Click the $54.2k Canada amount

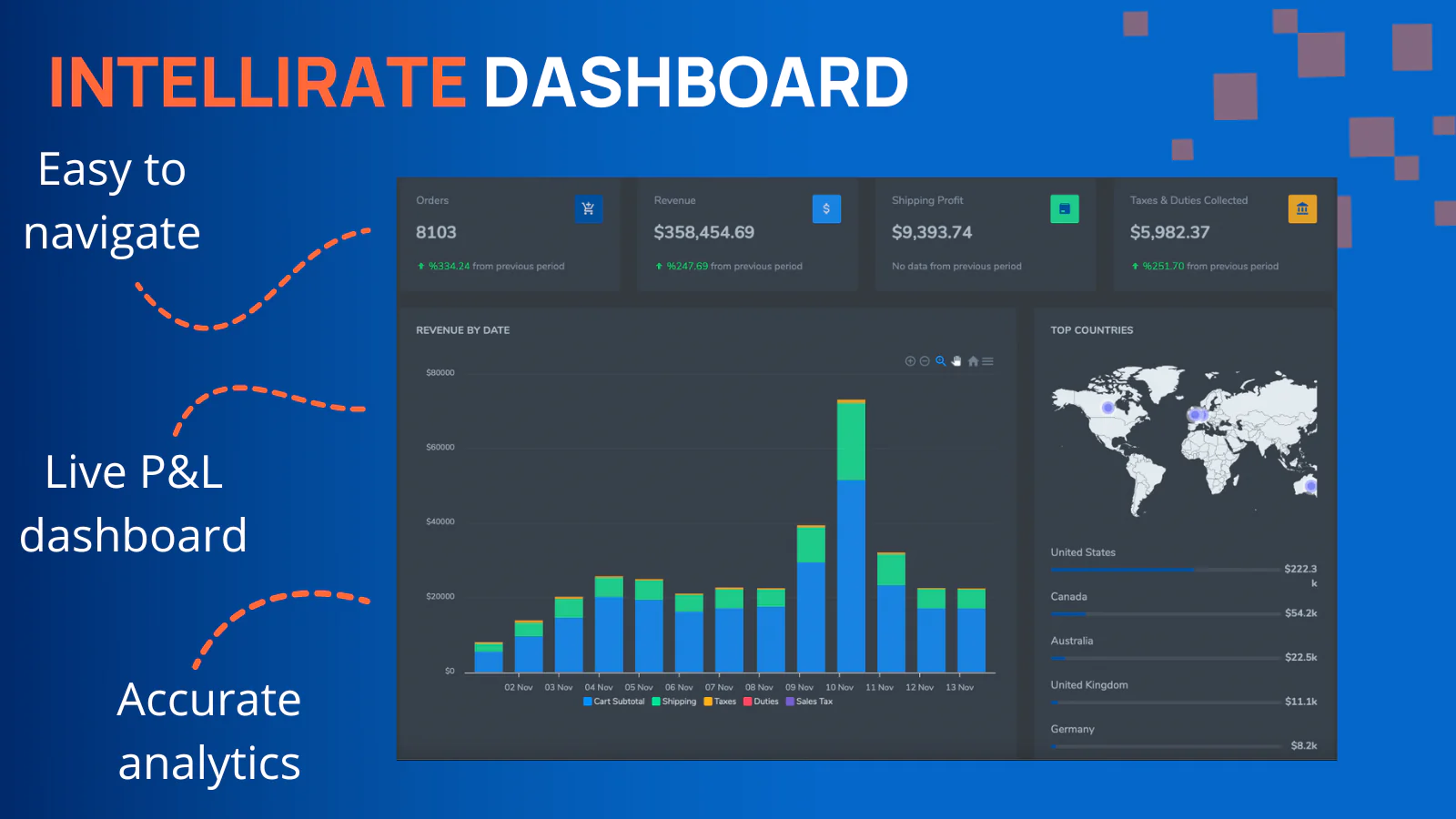point(1301,613)
